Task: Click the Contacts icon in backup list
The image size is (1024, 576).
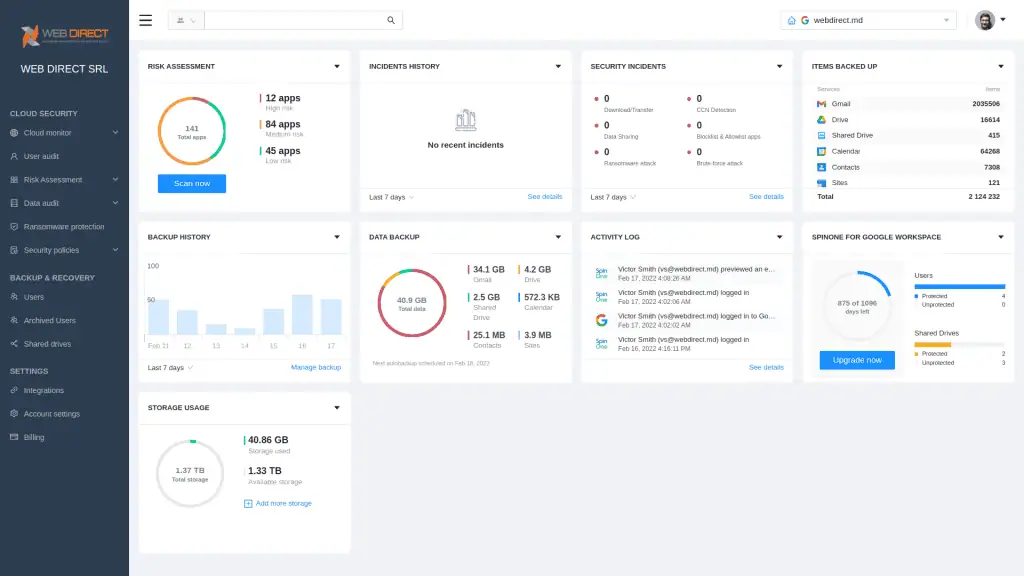Action: click(x=821, y=167)
